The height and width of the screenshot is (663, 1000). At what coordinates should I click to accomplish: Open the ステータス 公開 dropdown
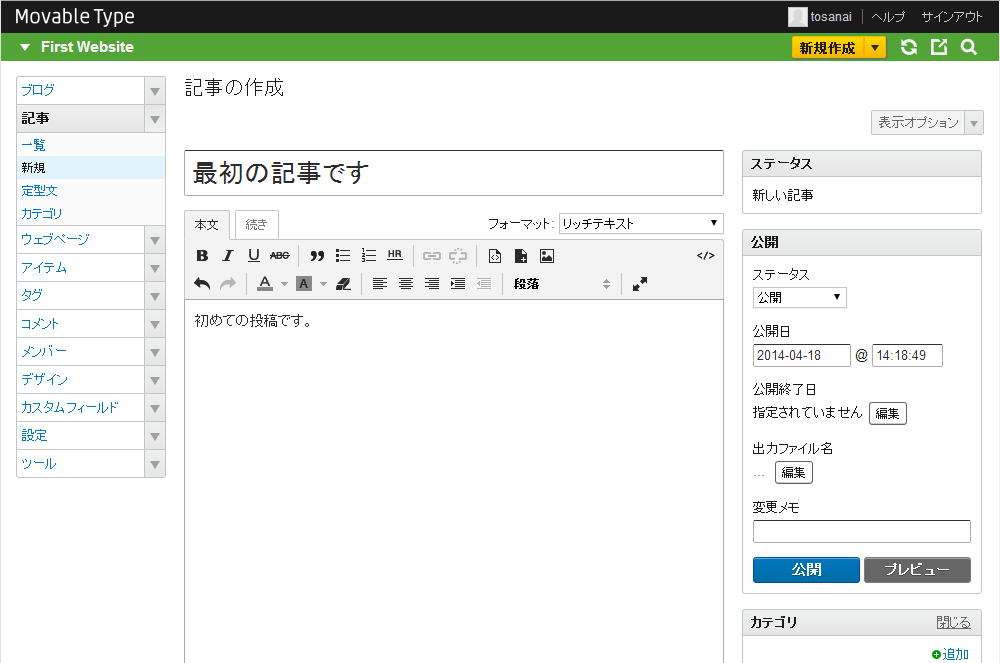click(799, 298)
